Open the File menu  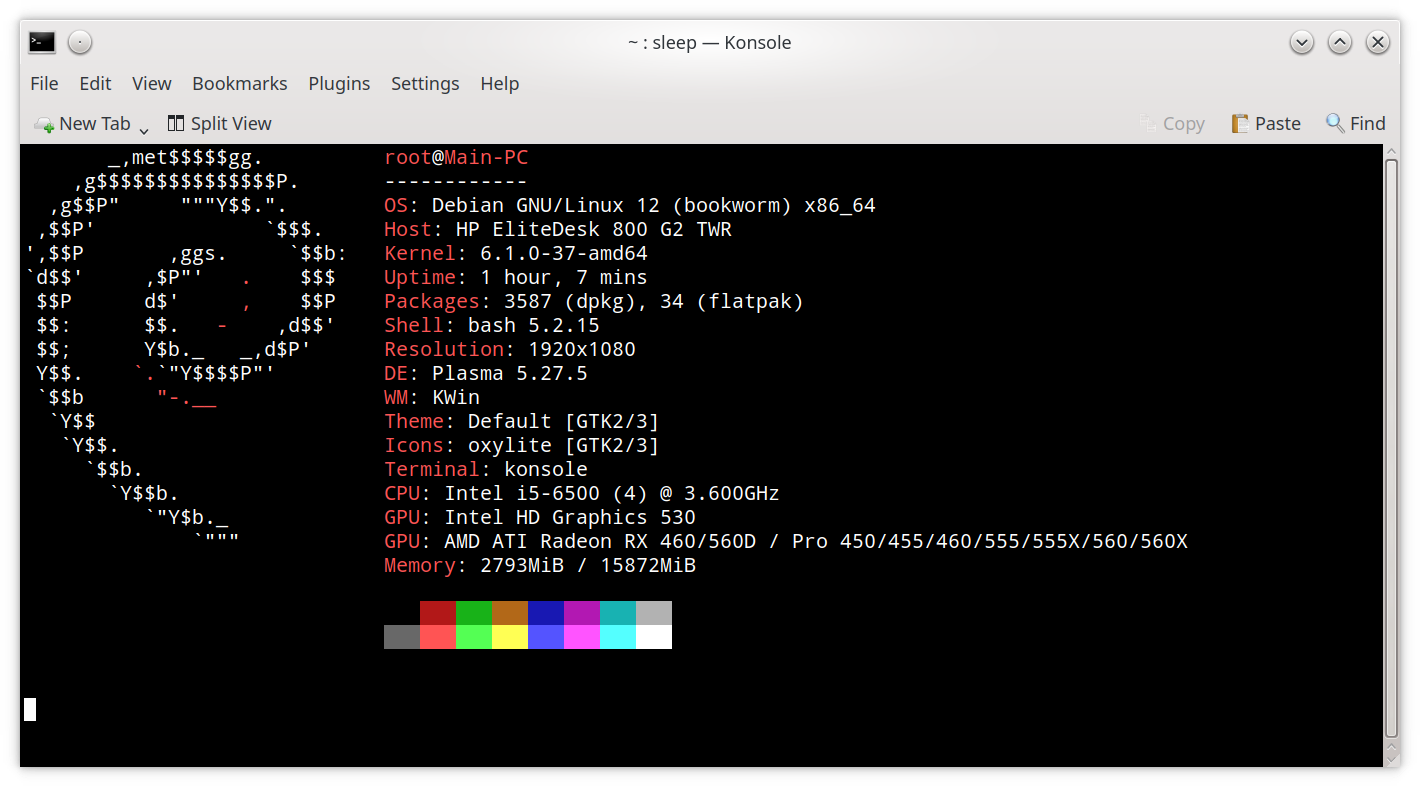point(44,83)
